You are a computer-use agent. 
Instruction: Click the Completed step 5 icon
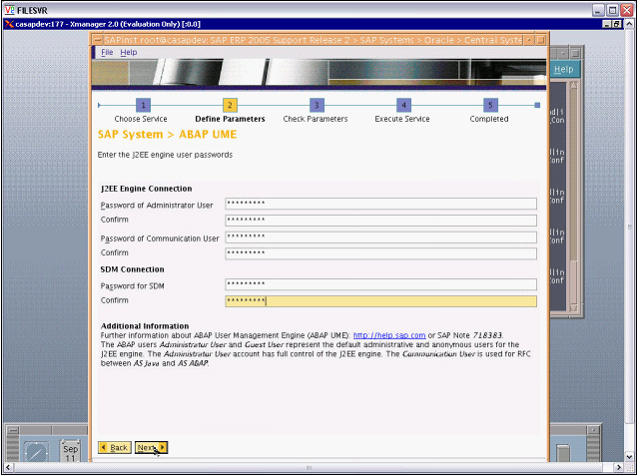coord(490,104)
